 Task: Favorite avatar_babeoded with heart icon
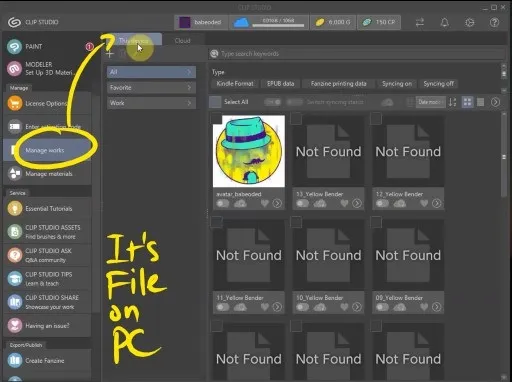pyautogui.click(x=265, y=203)
